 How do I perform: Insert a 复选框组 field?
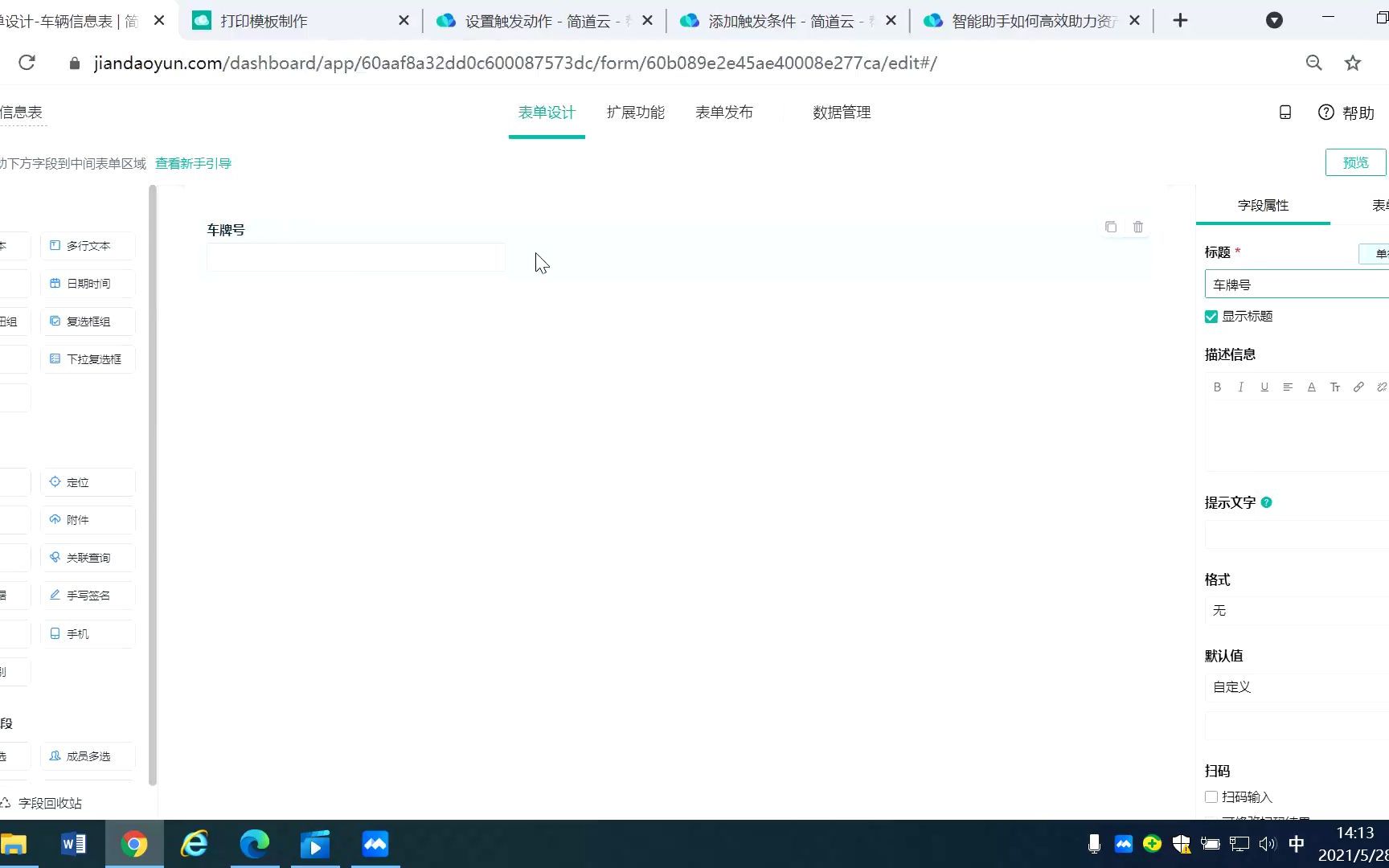pos(87,321)
